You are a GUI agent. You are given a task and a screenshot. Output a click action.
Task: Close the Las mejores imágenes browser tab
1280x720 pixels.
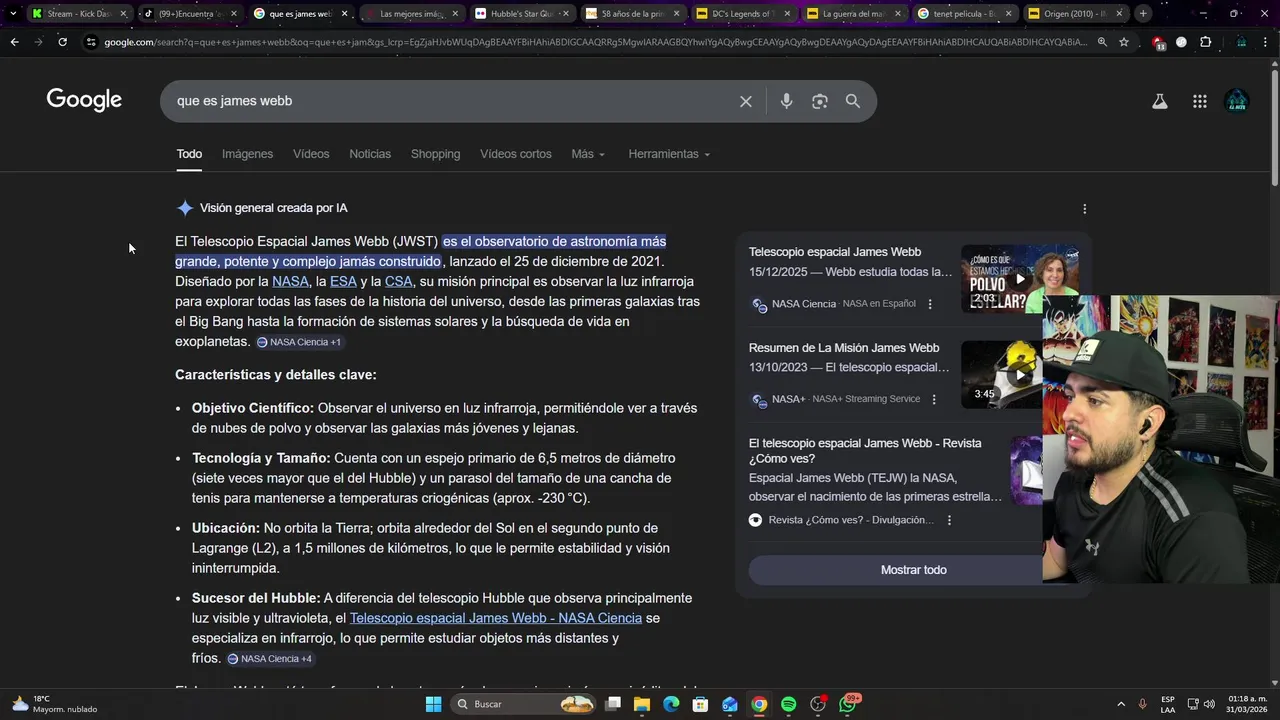coord(455,14)
